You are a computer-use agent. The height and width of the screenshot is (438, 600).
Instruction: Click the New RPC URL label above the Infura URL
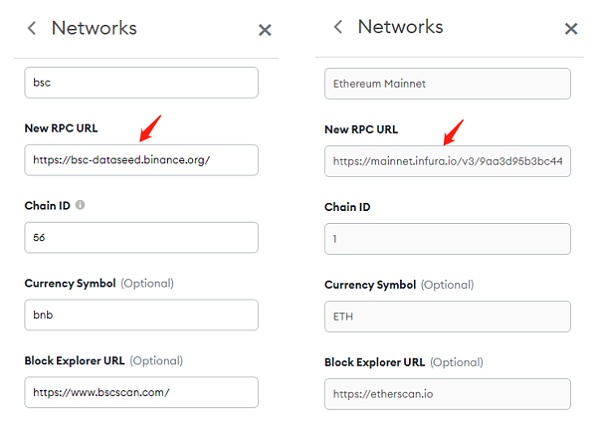pos(361,130)
